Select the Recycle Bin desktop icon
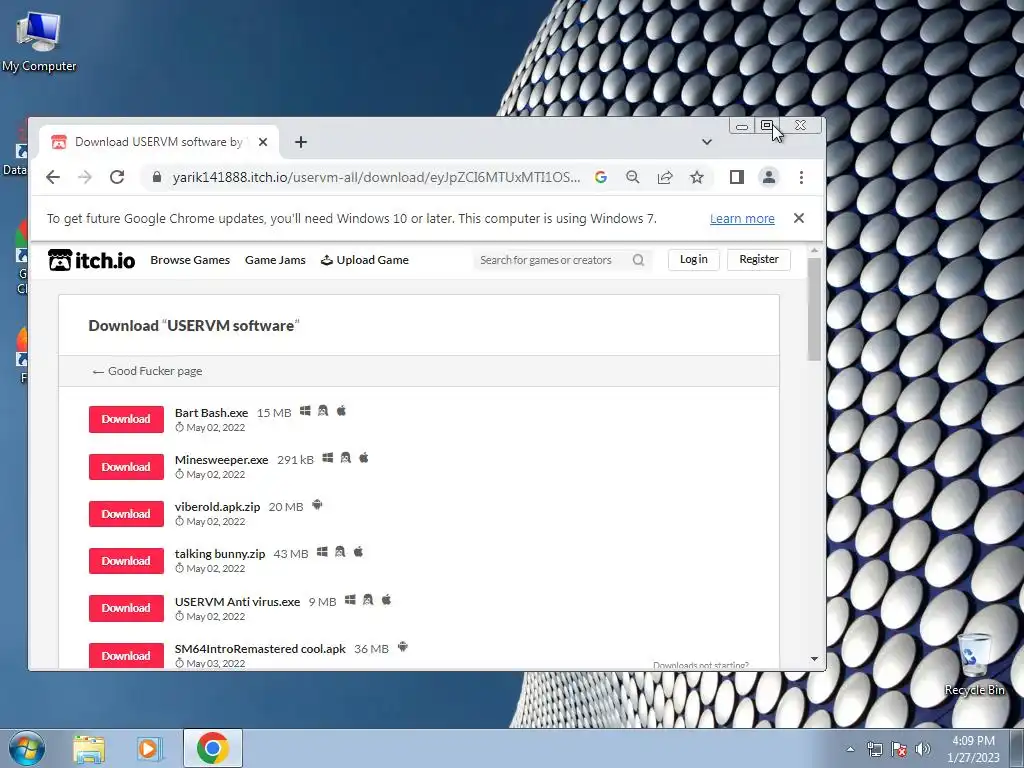The image size is (1024, 768). coord(974,664)
